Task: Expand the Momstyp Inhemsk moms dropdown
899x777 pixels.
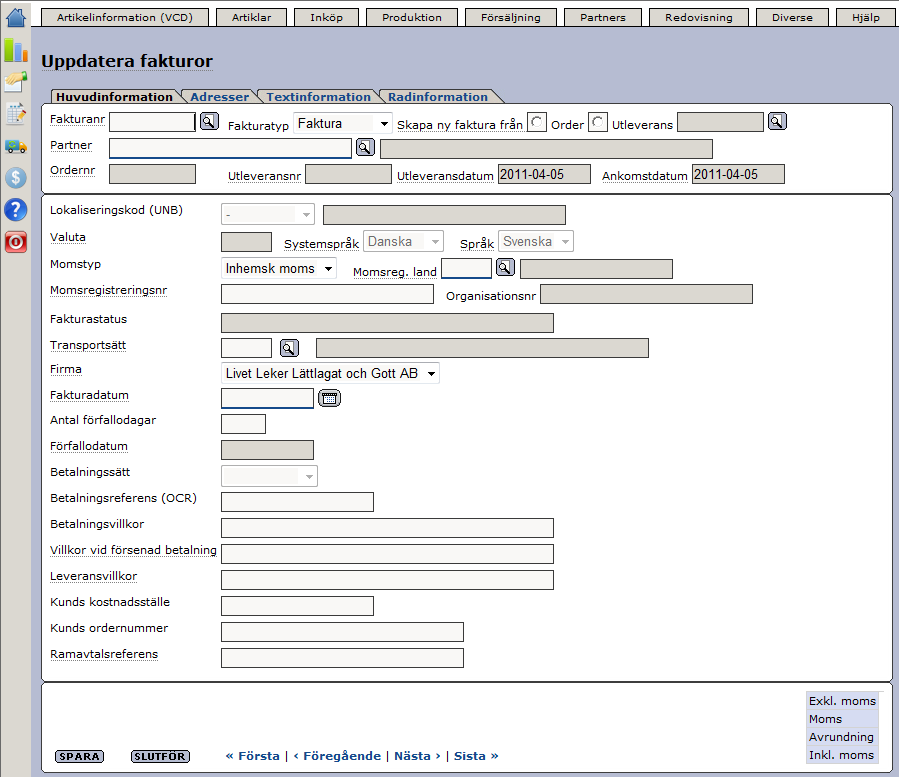Action: (279, 268)
